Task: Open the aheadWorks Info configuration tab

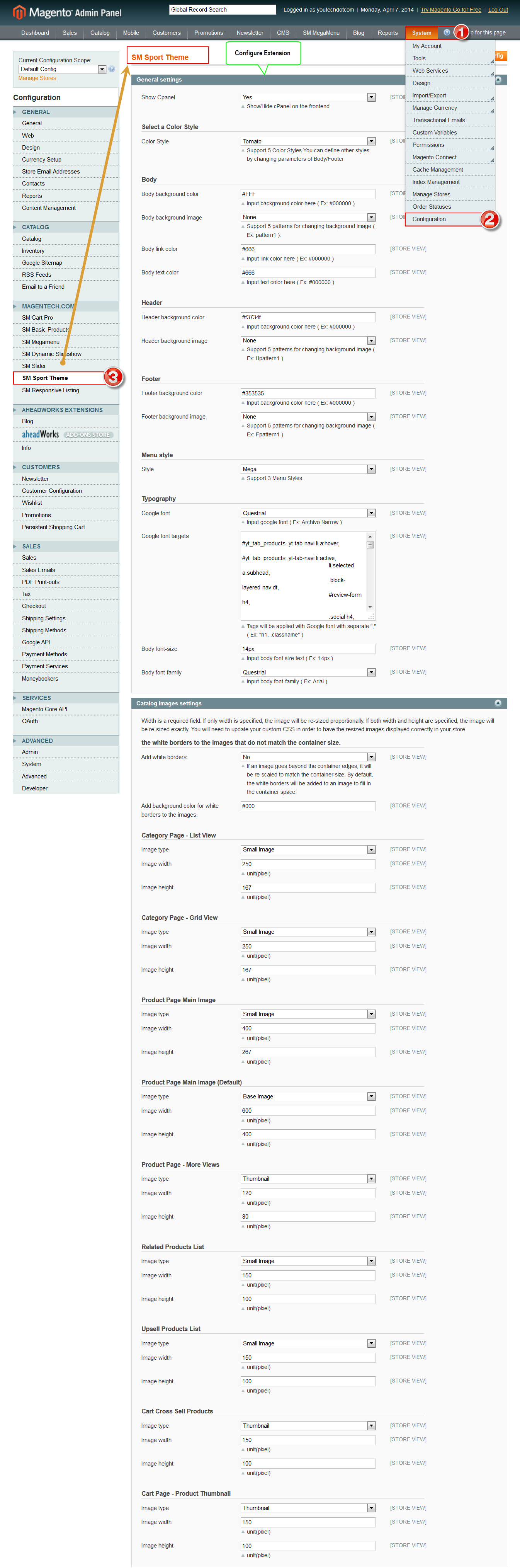Action: pos(66,448)
